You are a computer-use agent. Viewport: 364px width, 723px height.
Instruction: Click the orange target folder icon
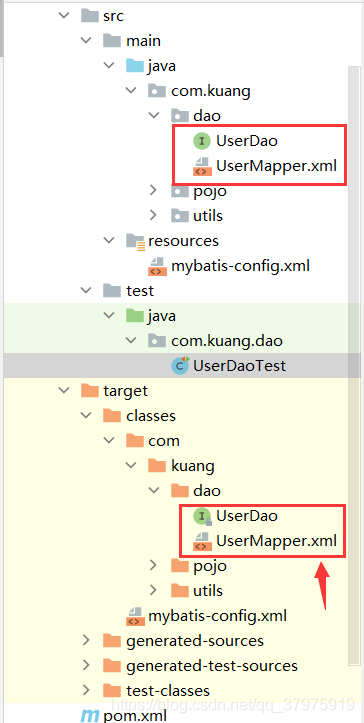pyautogui.click(x=90, y=391)
